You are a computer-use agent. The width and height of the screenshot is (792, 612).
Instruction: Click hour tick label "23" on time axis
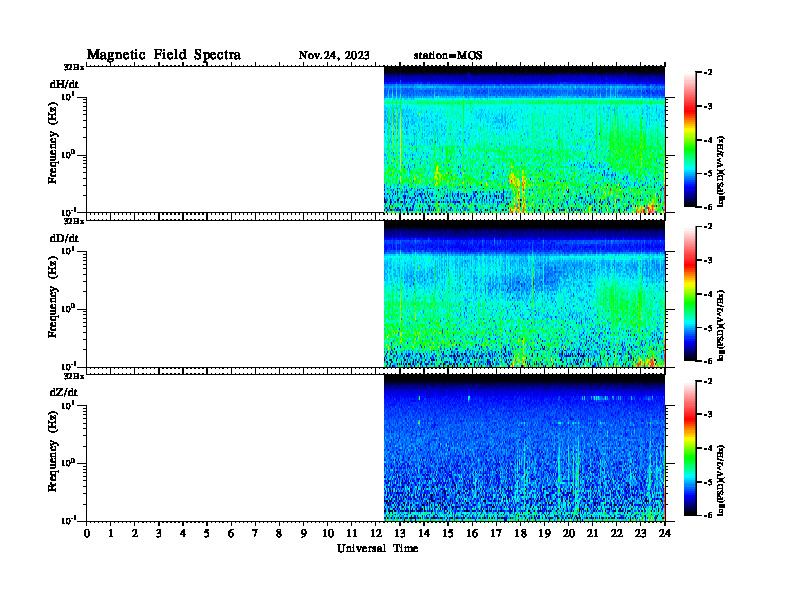(x=640, y=534)
